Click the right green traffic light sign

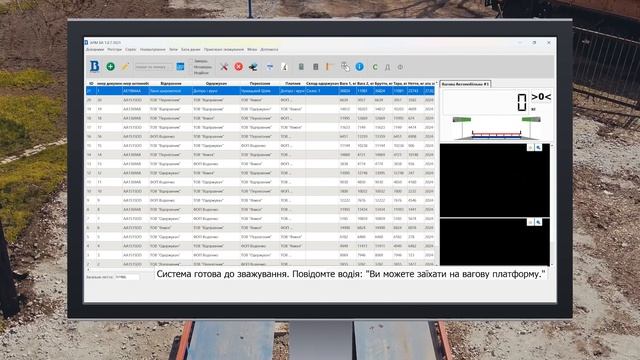531,120
